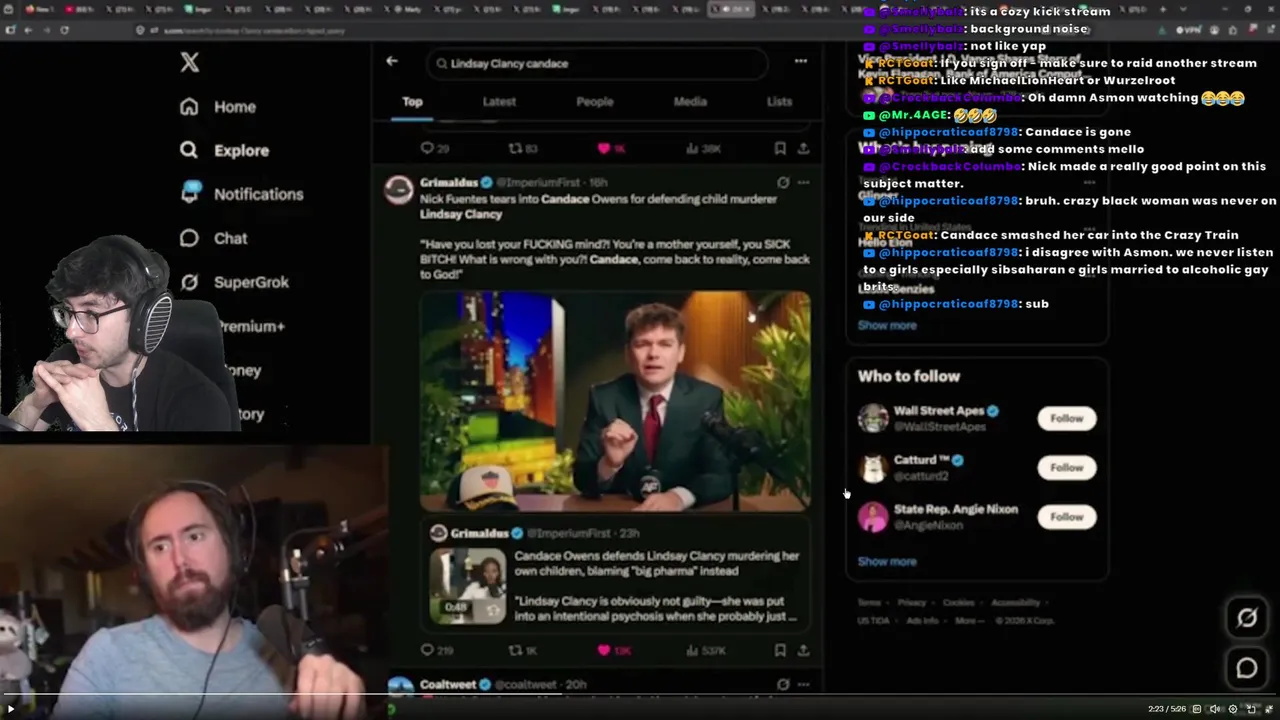Open video player settings gear

(1233, 709)
